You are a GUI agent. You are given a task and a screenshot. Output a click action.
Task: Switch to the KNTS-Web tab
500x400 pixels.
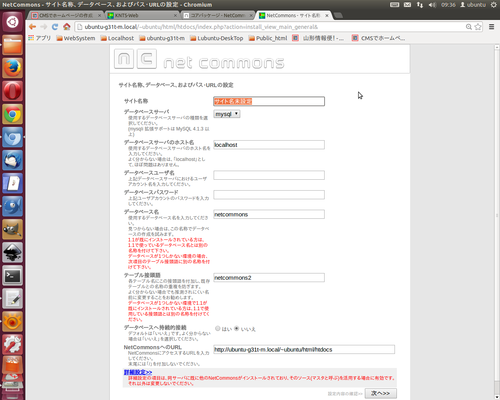(x=143, y=15)
